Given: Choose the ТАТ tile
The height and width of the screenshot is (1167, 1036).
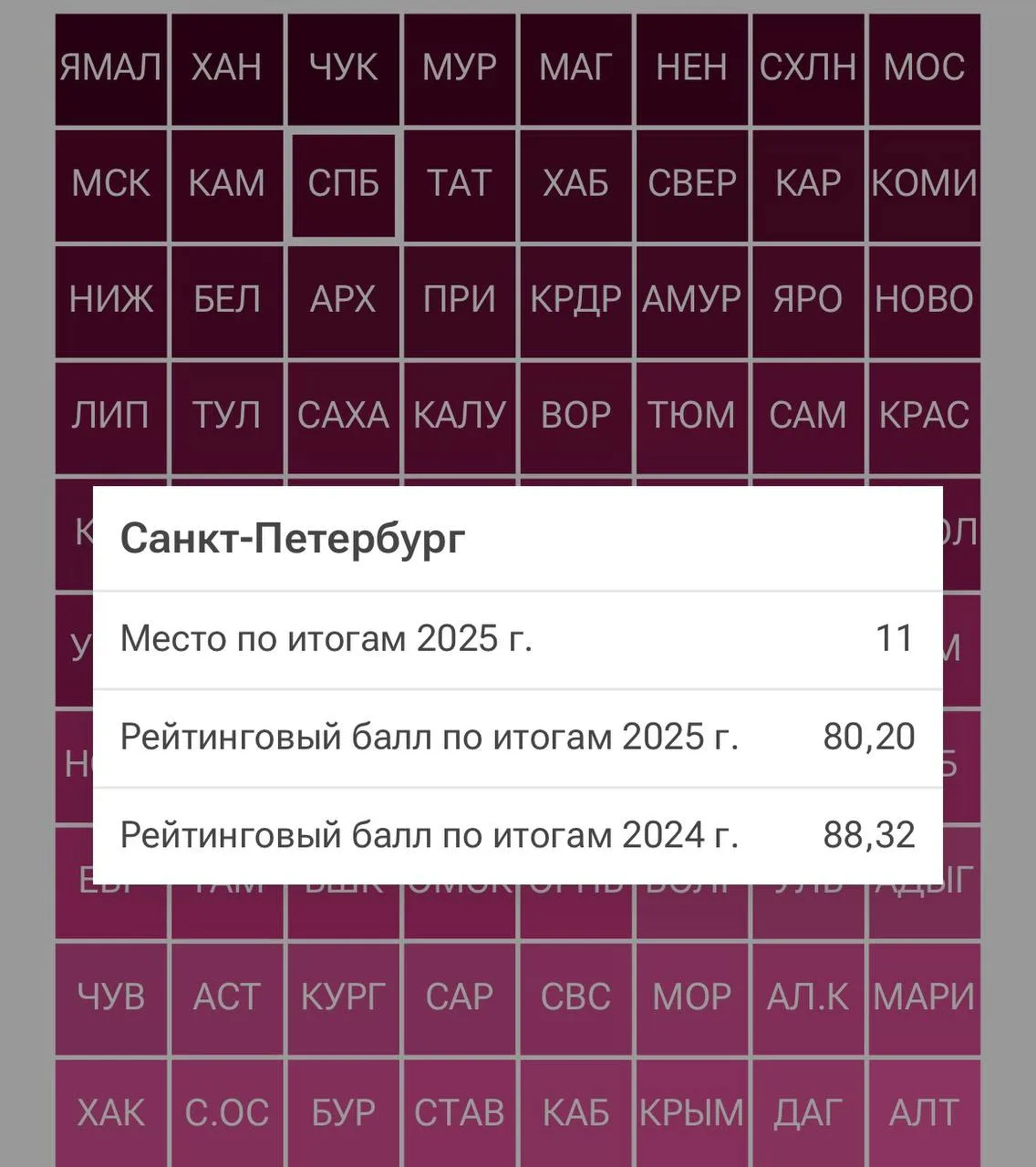Looking at the screenshot, I should (460, 185).
